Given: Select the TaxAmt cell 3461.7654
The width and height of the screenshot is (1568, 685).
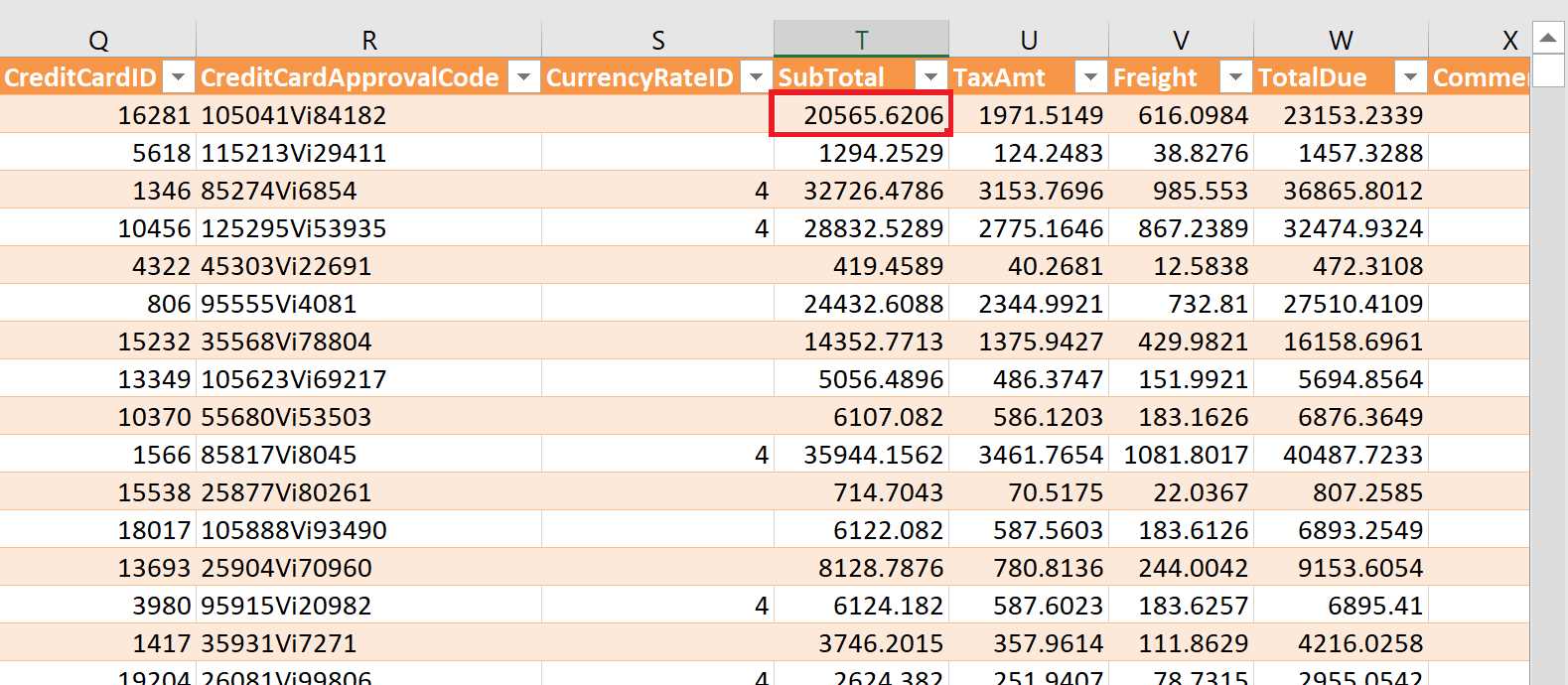Looking at the screenshot, I should pyautogui.click(x=1029, y=454).
